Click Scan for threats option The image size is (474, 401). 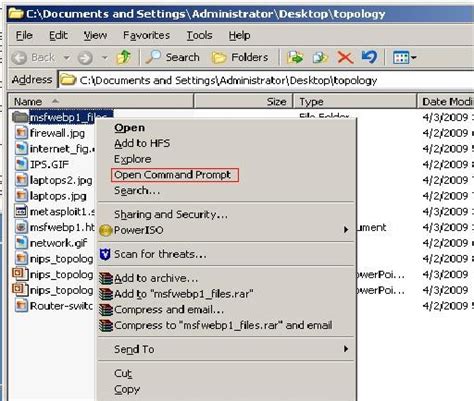160,254
